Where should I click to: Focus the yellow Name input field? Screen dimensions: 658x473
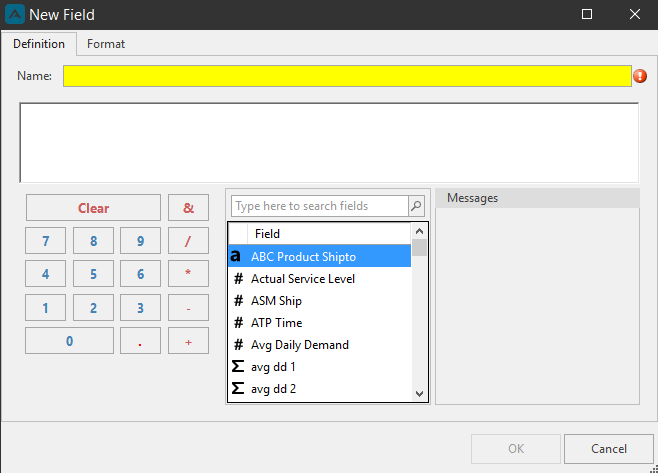(x=347, y=76)
